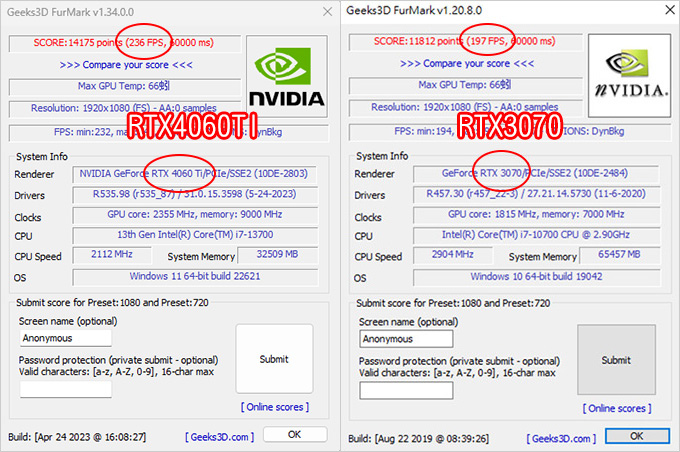Click 'Windows 11 64-bit build 22621' OS value
The image size is (680, 452).
[x=195, y=277]
